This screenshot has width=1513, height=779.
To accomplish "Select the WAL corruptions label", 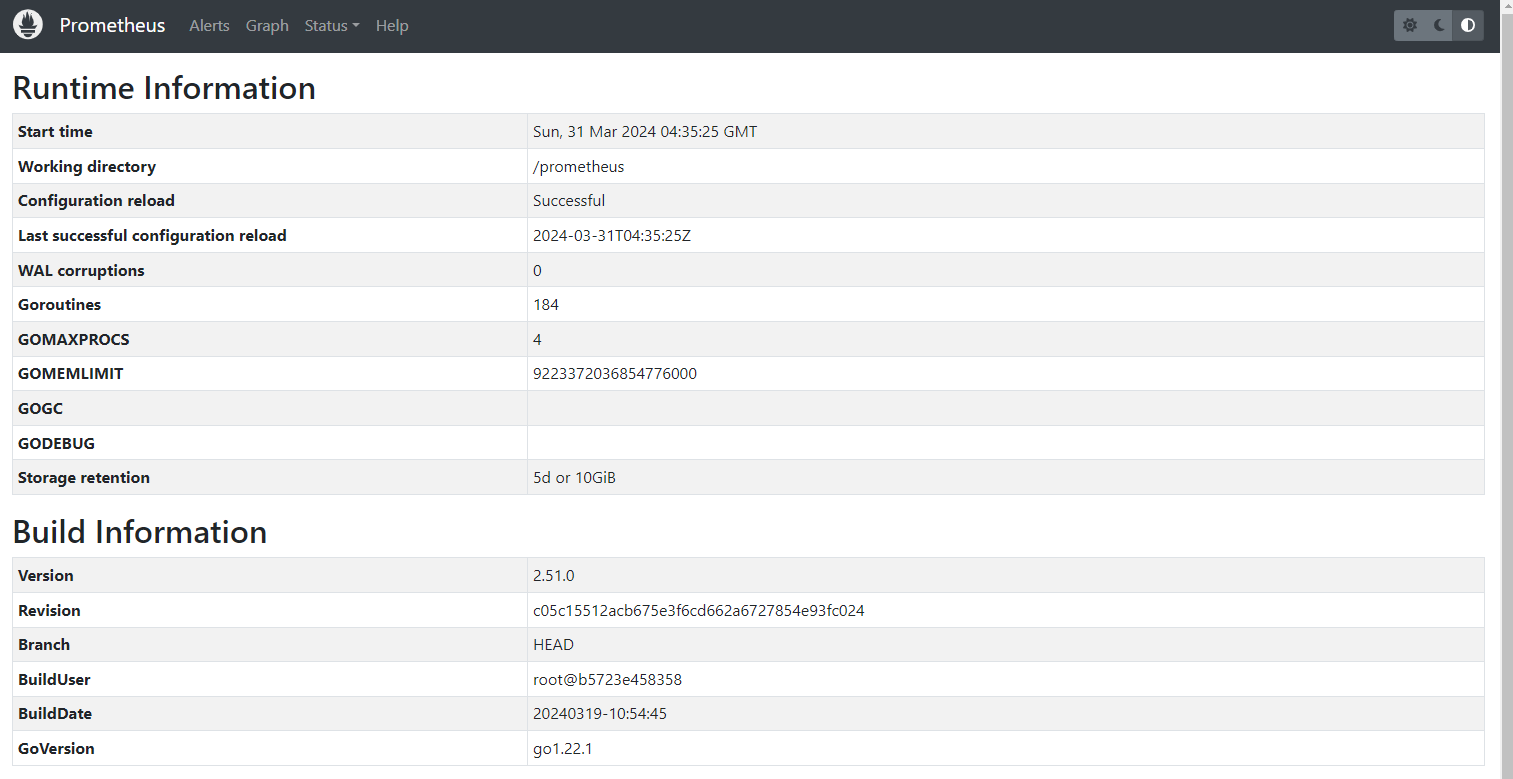I will point(81,270).
